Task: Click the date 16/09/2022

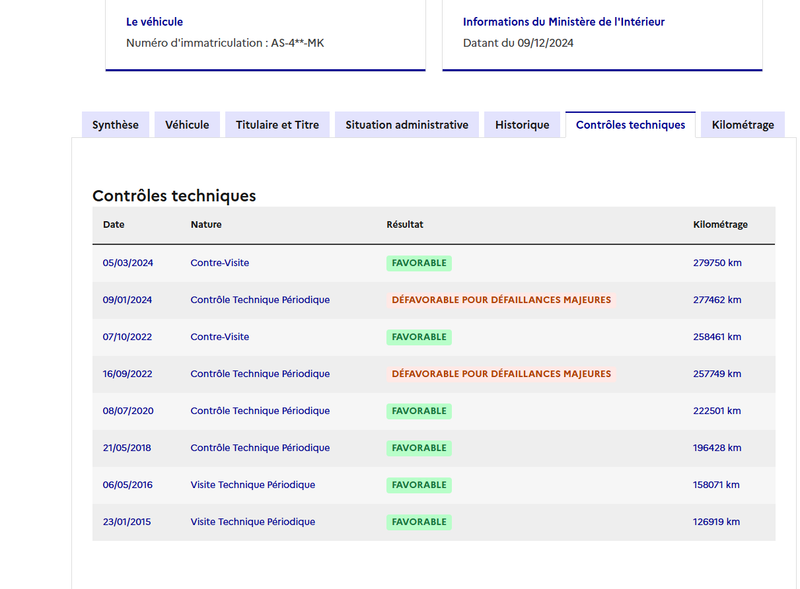Action: [128, 374]
